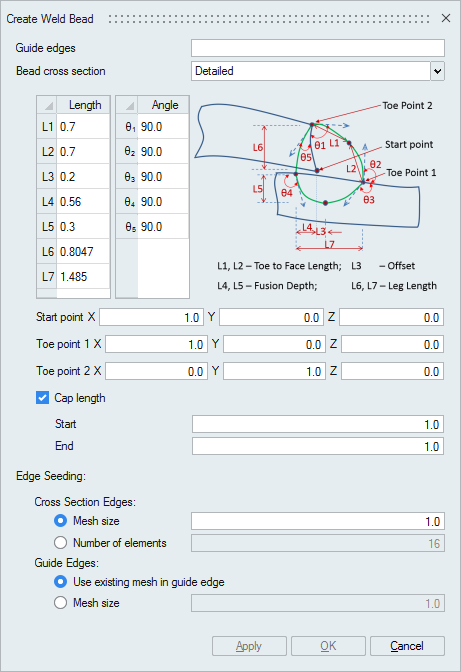461x672 pixels.
Task: Click the Angle column header
Action: pyautogui.click(x=163, y=105)
